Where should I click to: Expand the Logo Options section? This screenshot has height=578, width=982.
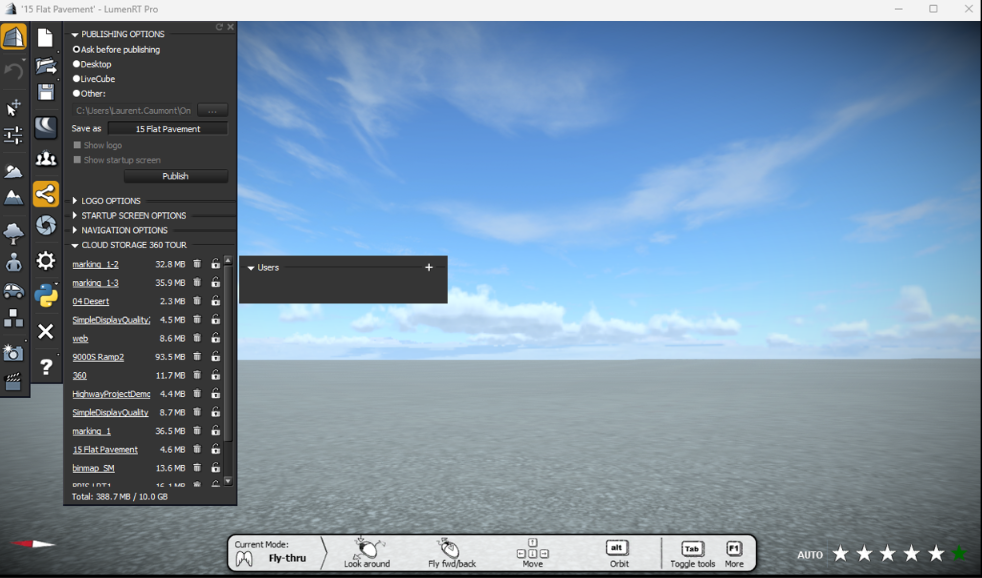pos(75,200)
